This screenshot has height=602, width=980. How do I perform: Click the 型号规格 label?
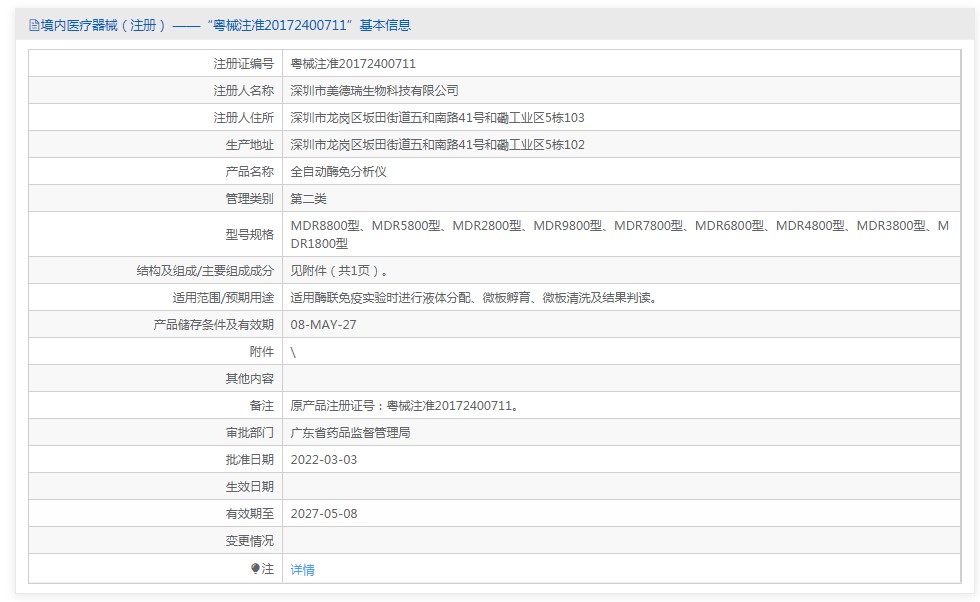tap(249, 234)
